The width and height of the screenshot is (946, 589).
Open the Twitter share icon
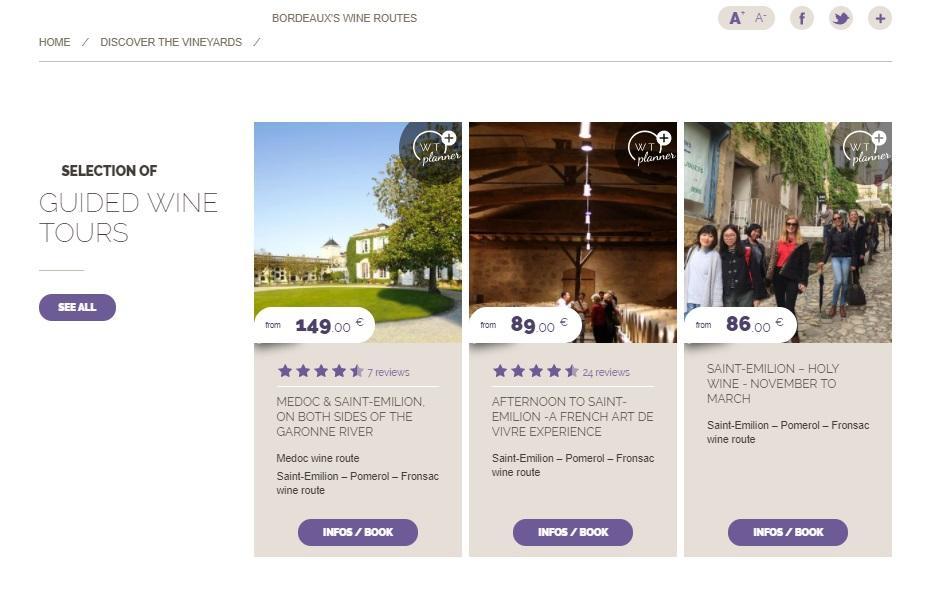click(x=841, y=18)
